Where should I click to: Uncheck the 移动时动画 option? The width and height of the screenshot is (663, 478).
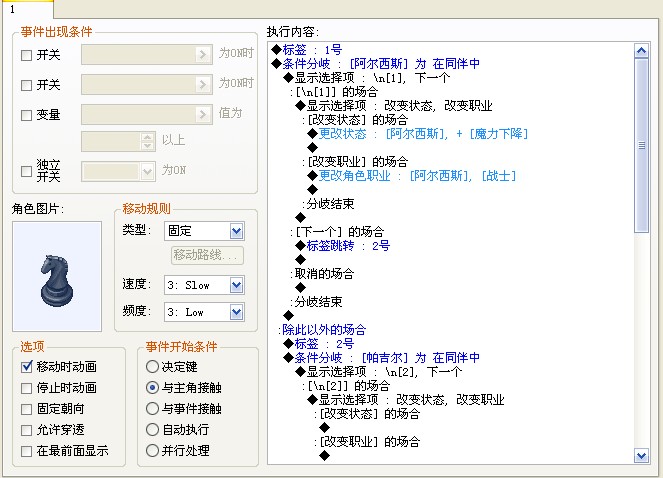coord(27,367)
